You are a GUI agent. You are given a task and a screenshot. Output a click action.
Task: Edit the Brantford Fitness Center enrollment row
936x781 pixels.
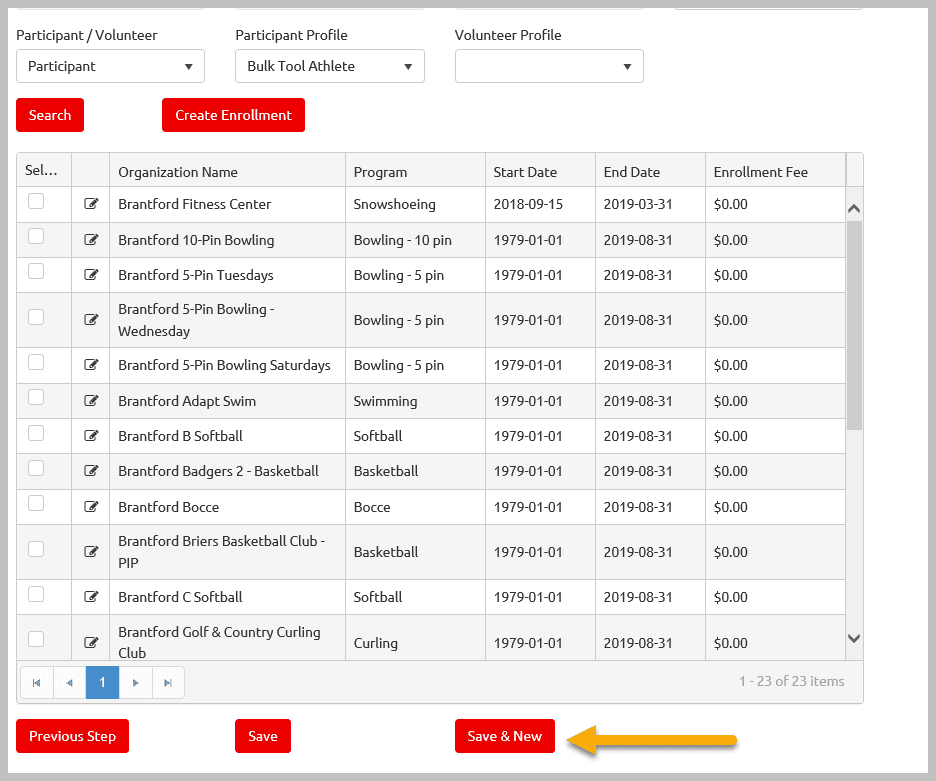91,204
